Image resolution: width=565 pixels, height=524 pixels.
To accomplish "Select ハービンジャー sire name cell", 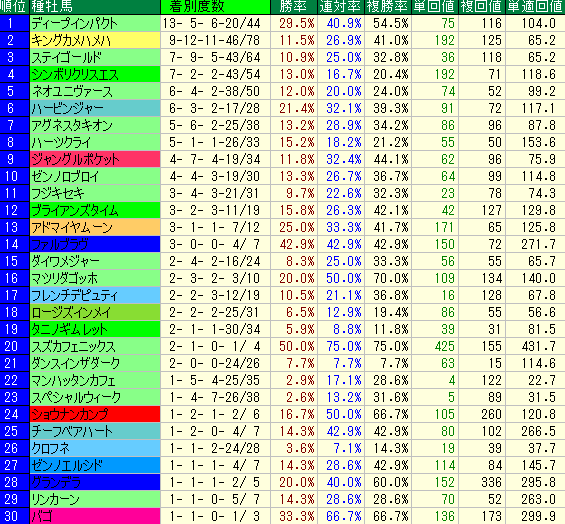I will (95, 108).
